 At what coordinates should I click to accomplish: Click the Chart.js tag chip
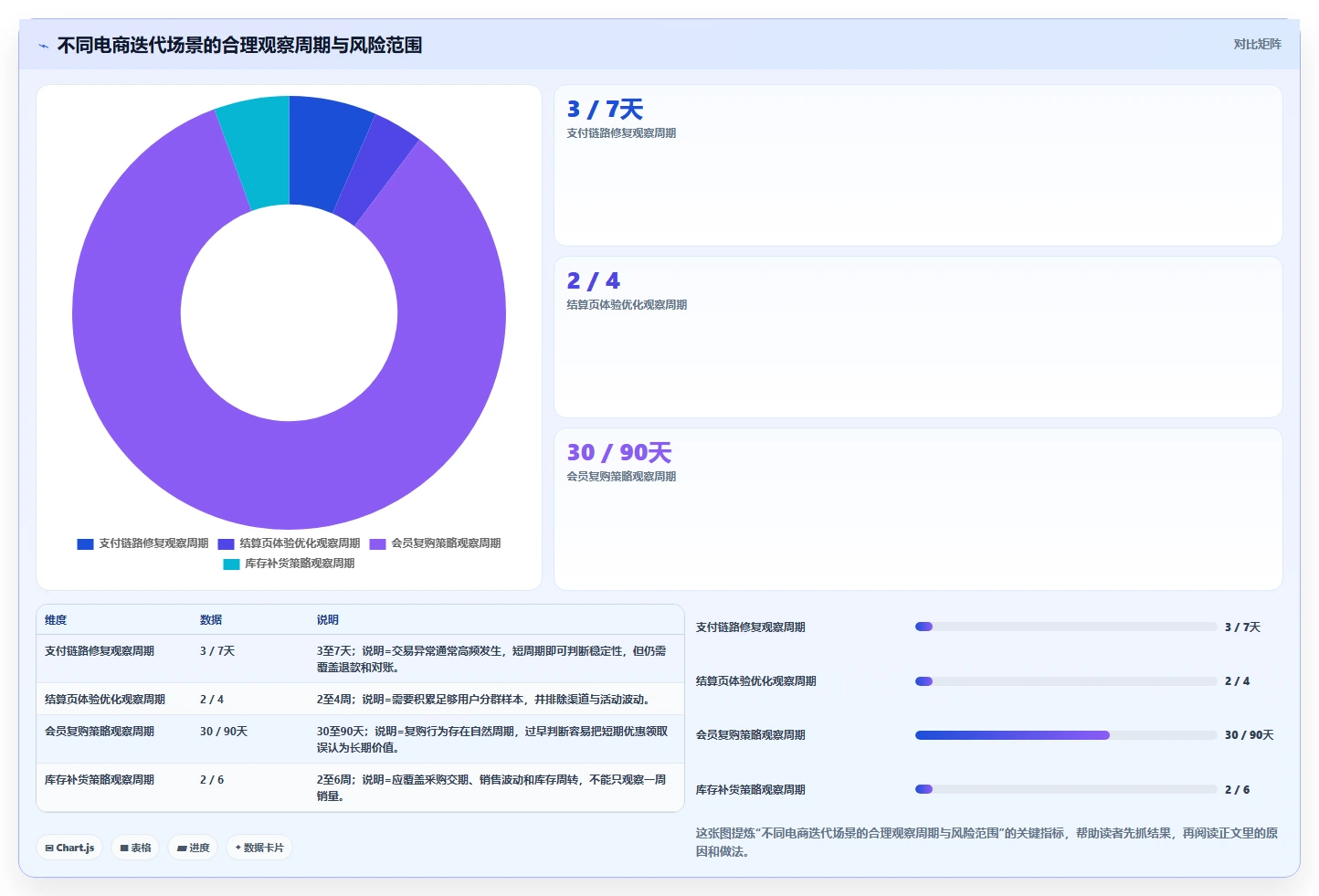coord(69,848)
